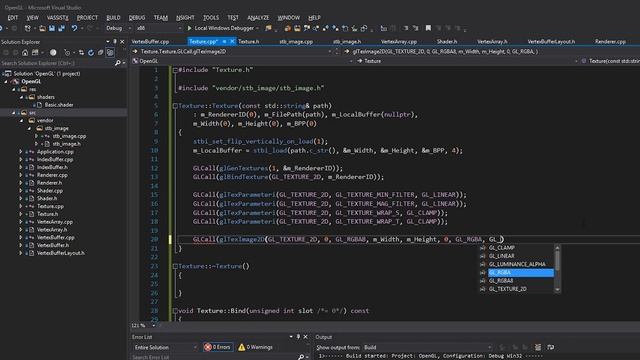640x360 pixels.
Task: Click the autocomplete list scrollbar
Action: pos(558,268)
